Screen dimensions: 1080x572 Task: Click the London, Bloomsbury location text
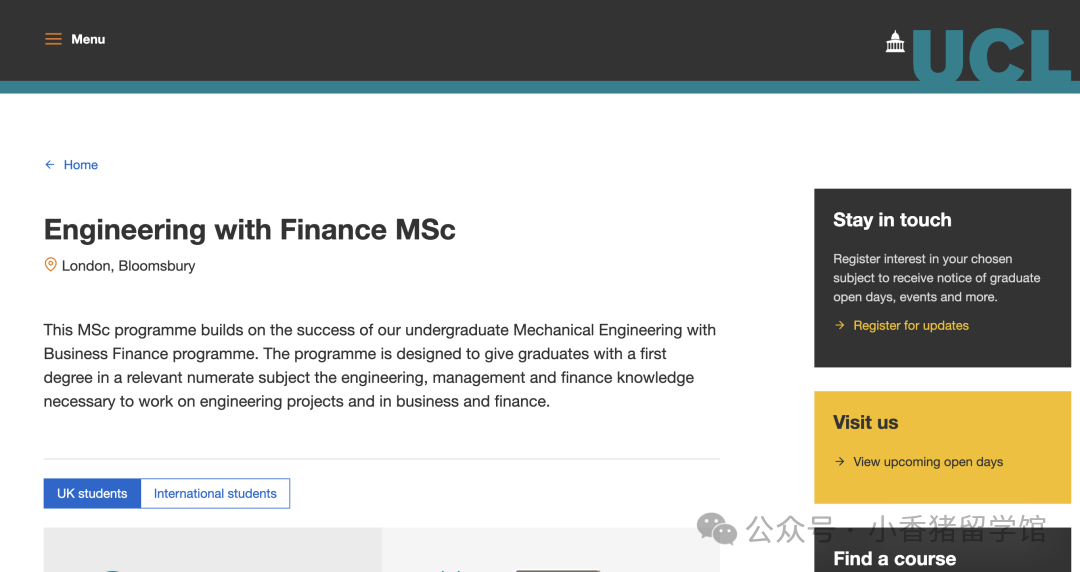(128, 266)
